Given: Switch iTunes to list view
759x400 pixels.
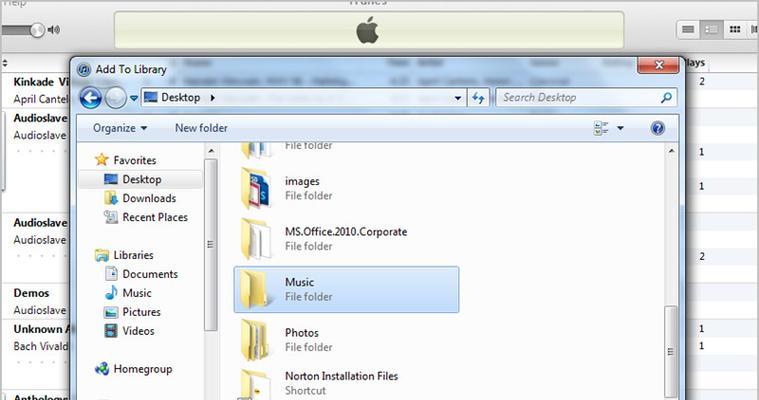Looking at the screenshot, I should (x=688, y=30).
